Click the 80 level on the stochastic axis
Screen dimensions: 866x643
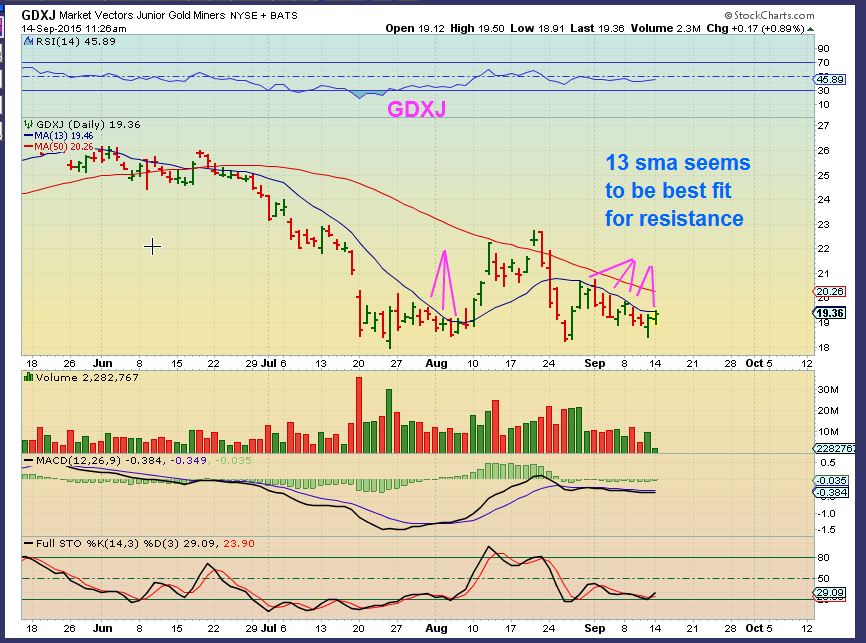(x=823, y=557)
